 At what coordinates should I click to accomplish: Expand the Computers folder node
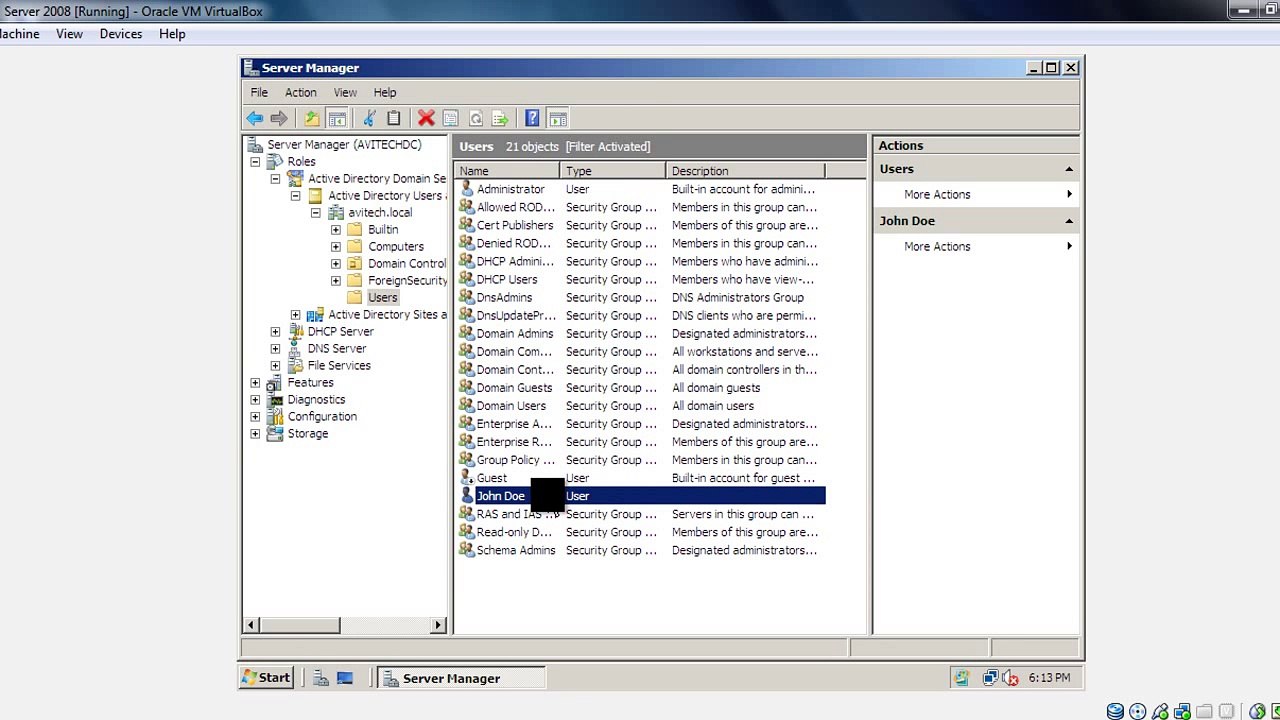tap(335, 247)
